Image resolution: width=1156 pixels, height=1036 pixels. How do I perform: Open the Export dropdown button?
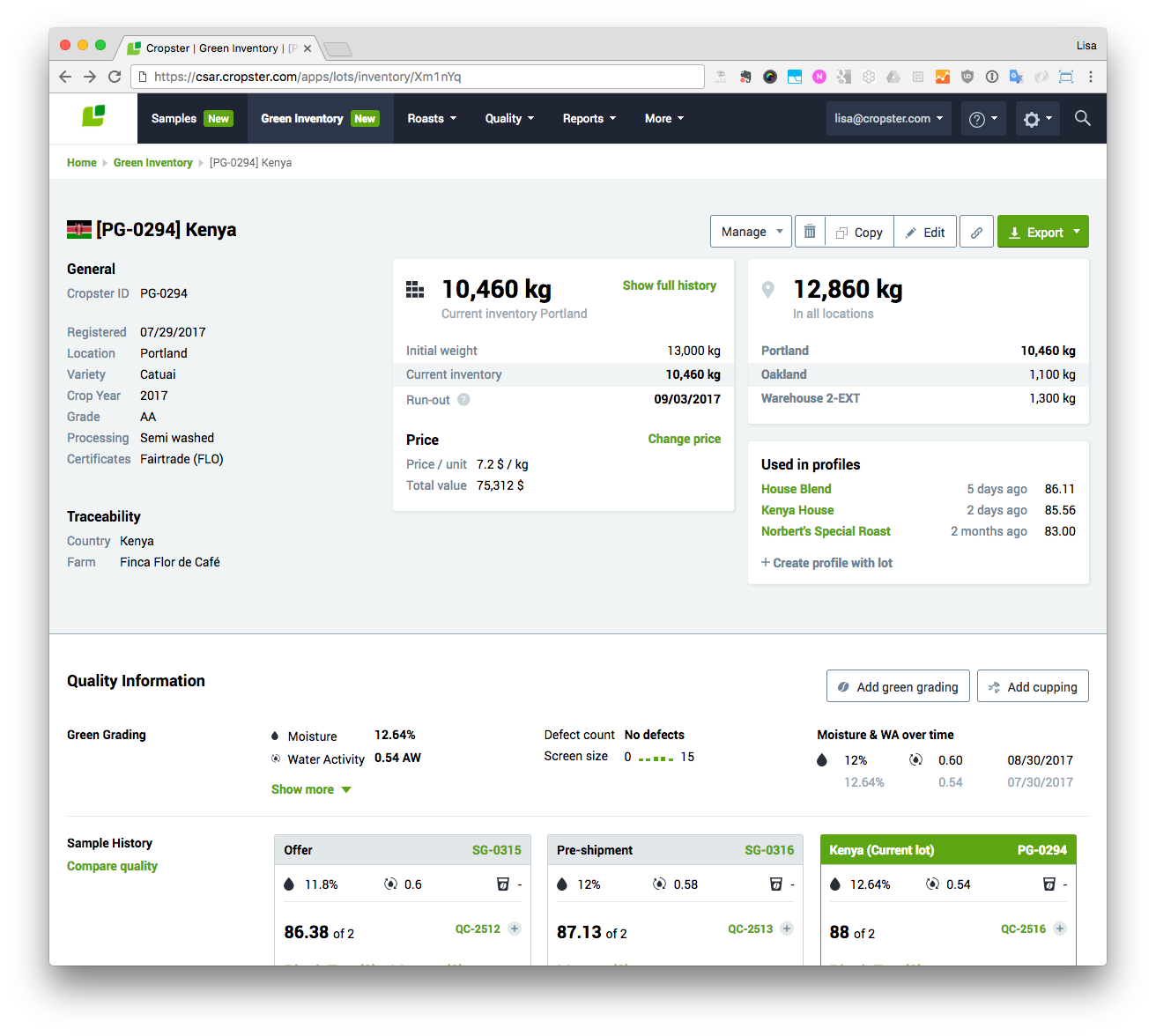click(1043, 233)
